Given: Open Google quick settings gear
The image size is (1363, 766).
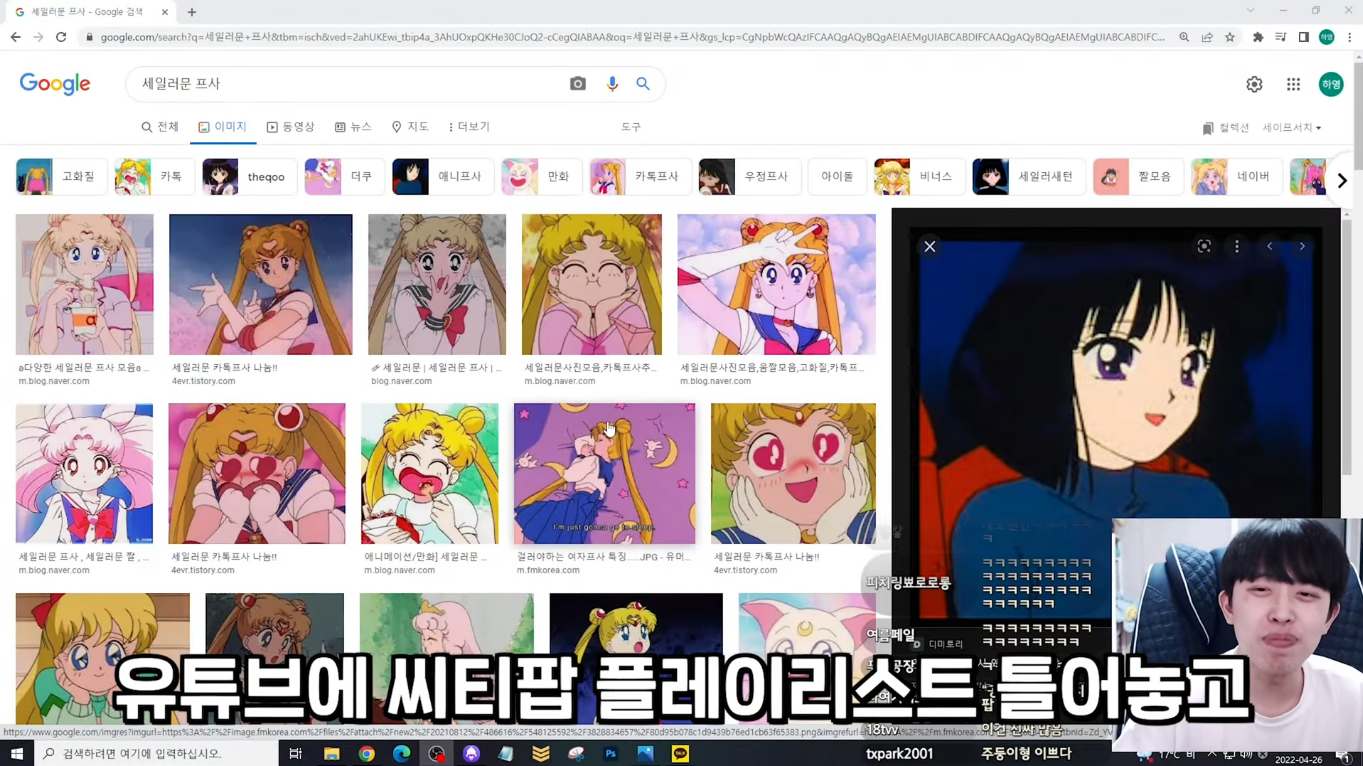Looking at the screenshot, I should [1254, 85].
